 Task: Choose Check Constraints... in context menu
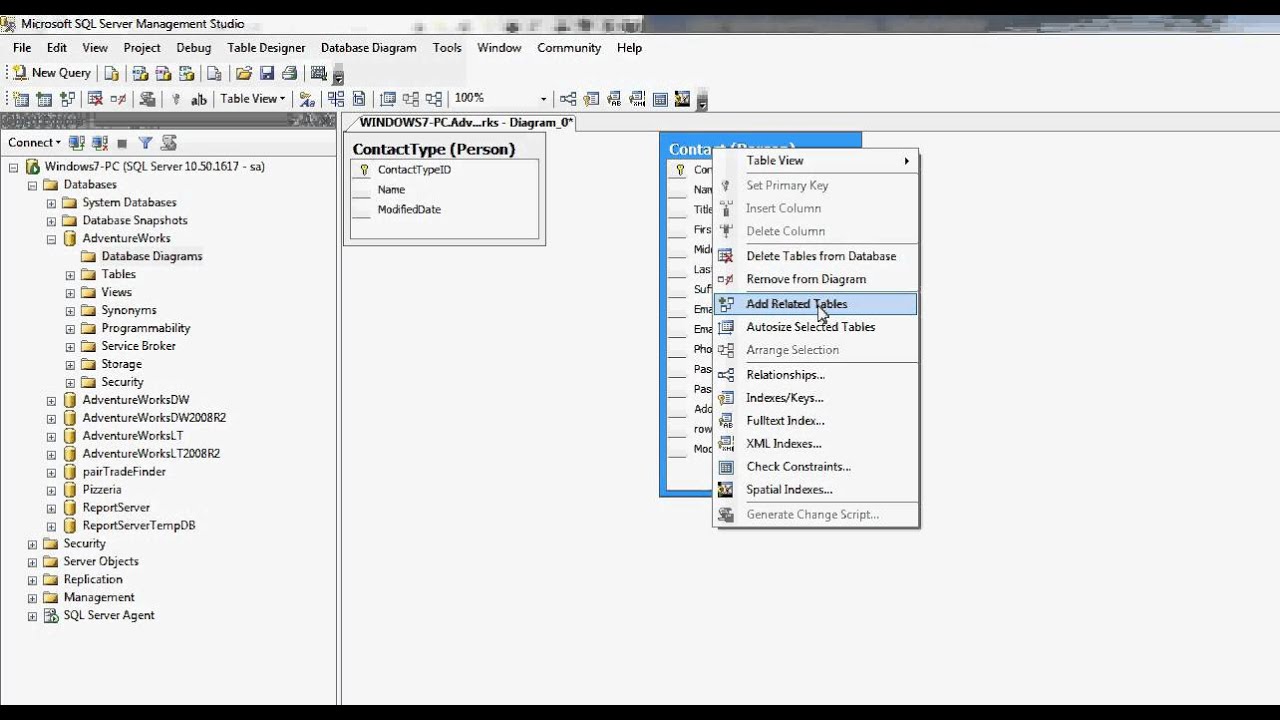click(816, 467)
